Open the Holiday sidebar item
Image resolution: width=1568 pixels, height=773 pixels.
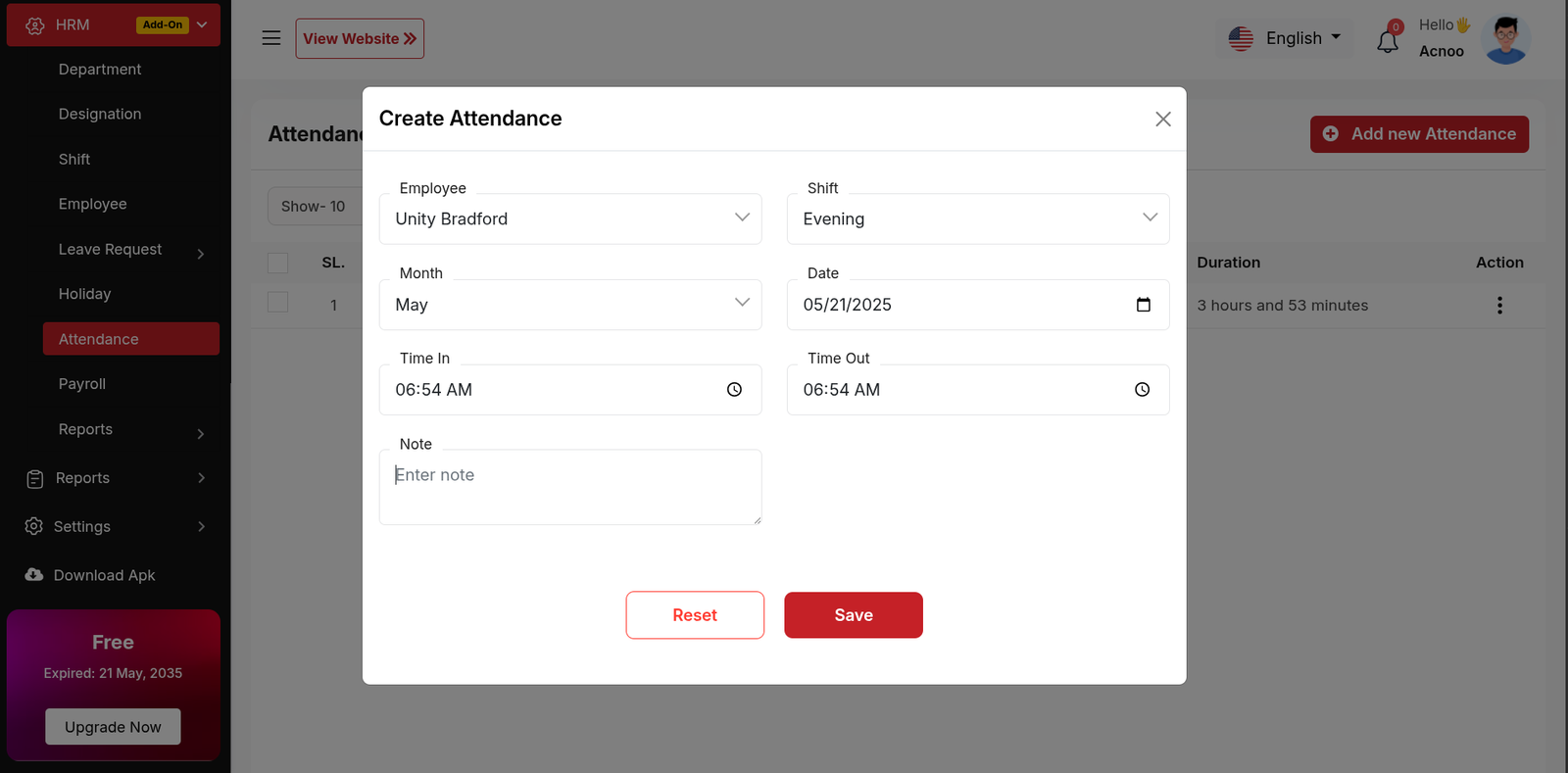[84, 294]
